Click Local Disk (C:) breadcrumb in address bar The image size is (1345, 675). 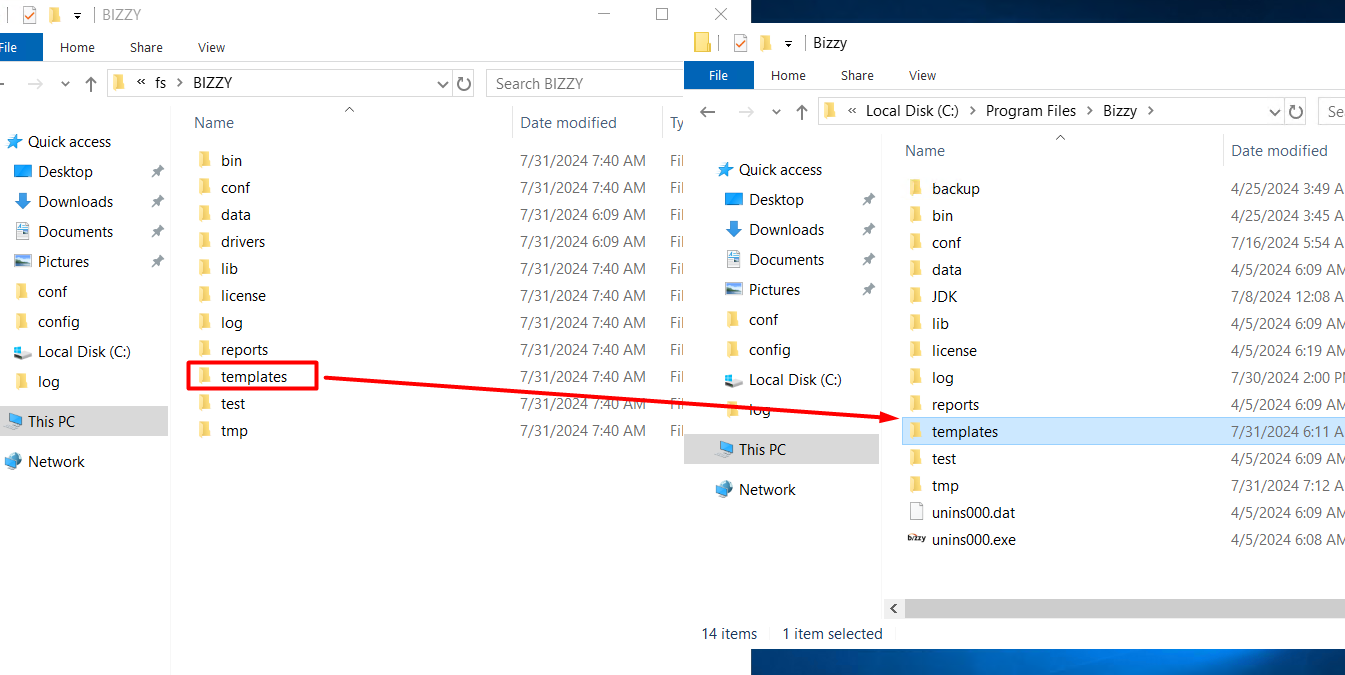pyautogui.click(x=912, y=111)
